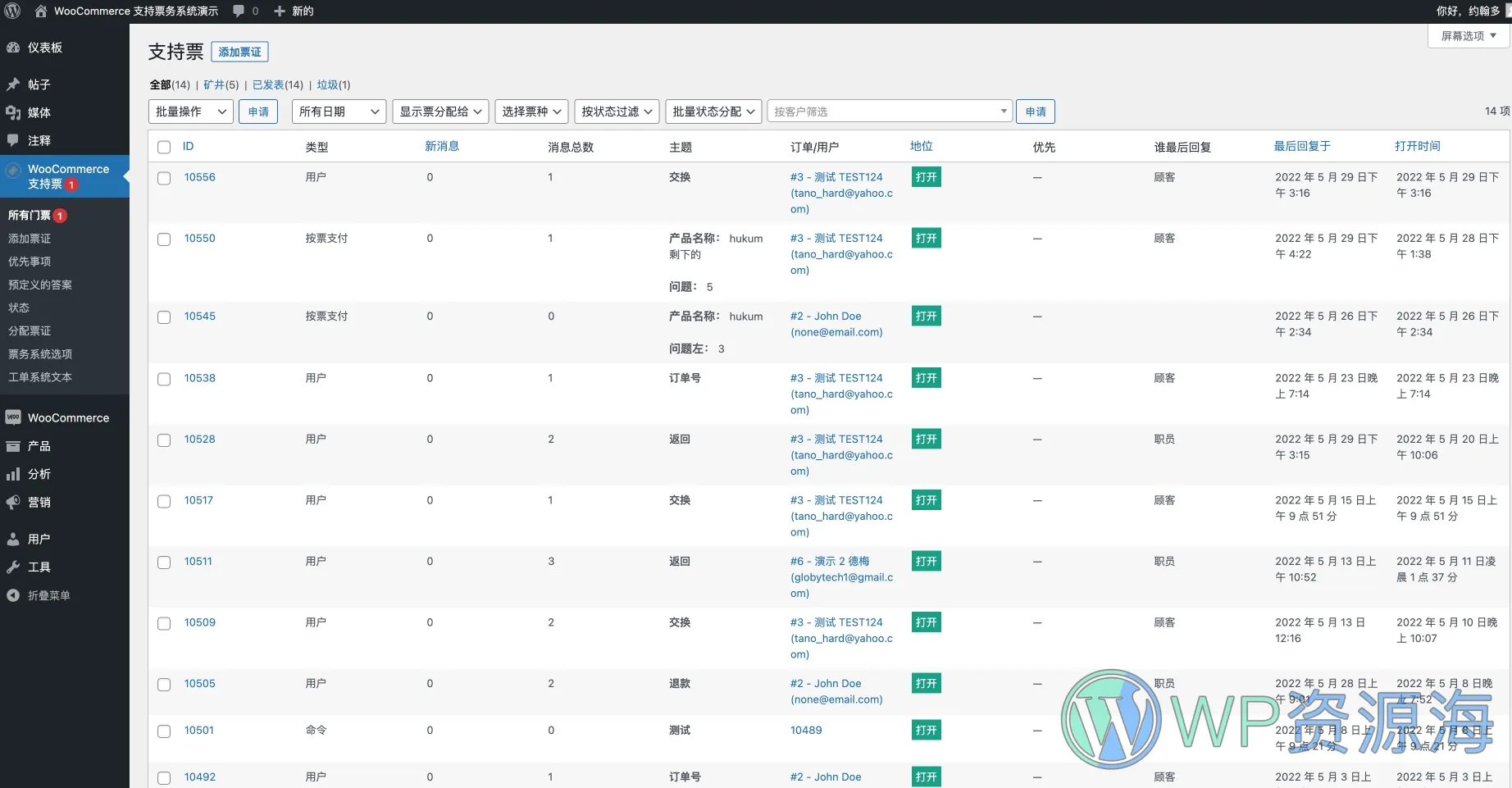This screenshot has width=1512, height=788.
Task: Open order link 10489 in ticket 10501 row
Action: point(806,730)
